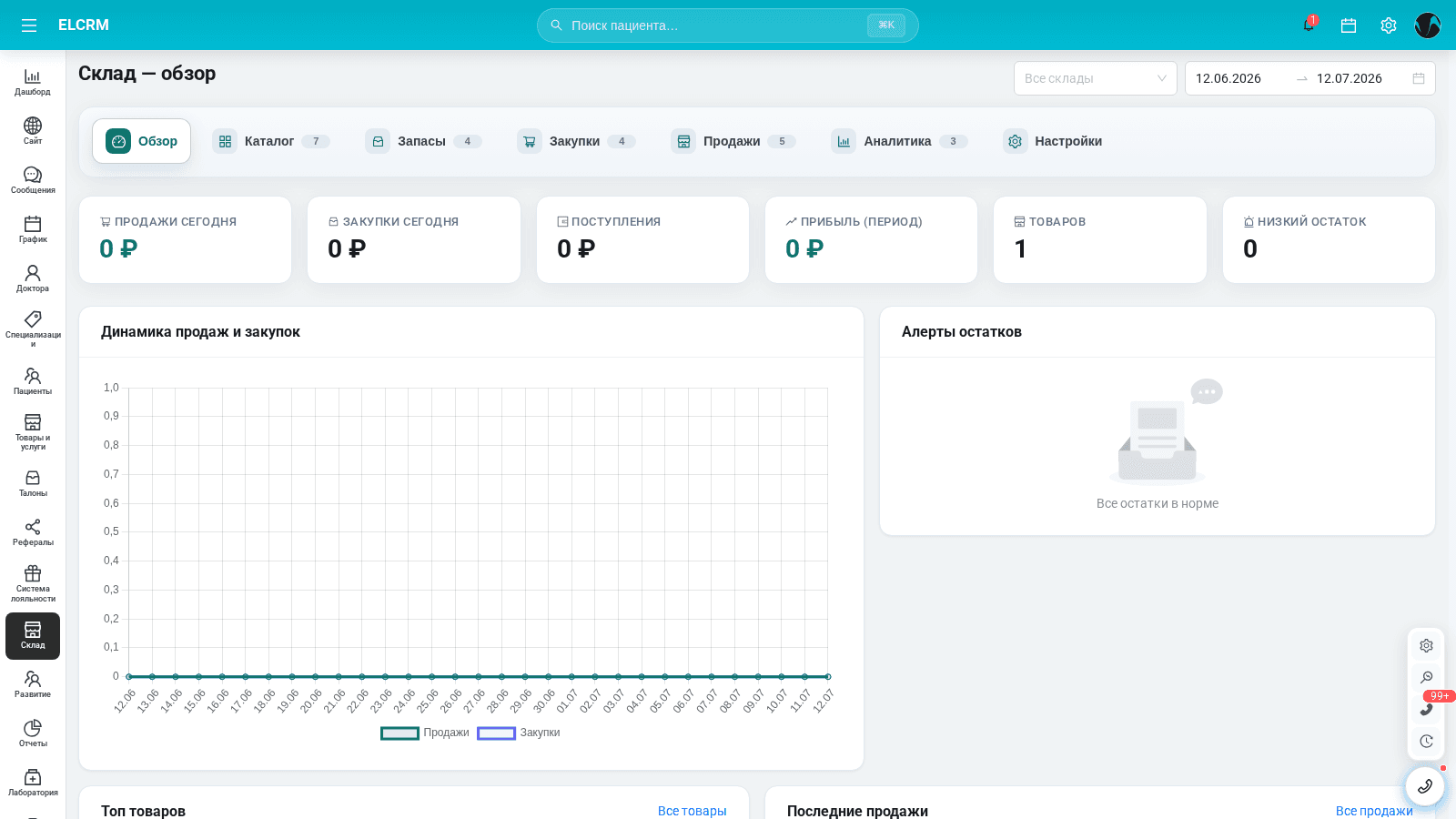
Task: Click Поступления card
Action: (642, 240)
